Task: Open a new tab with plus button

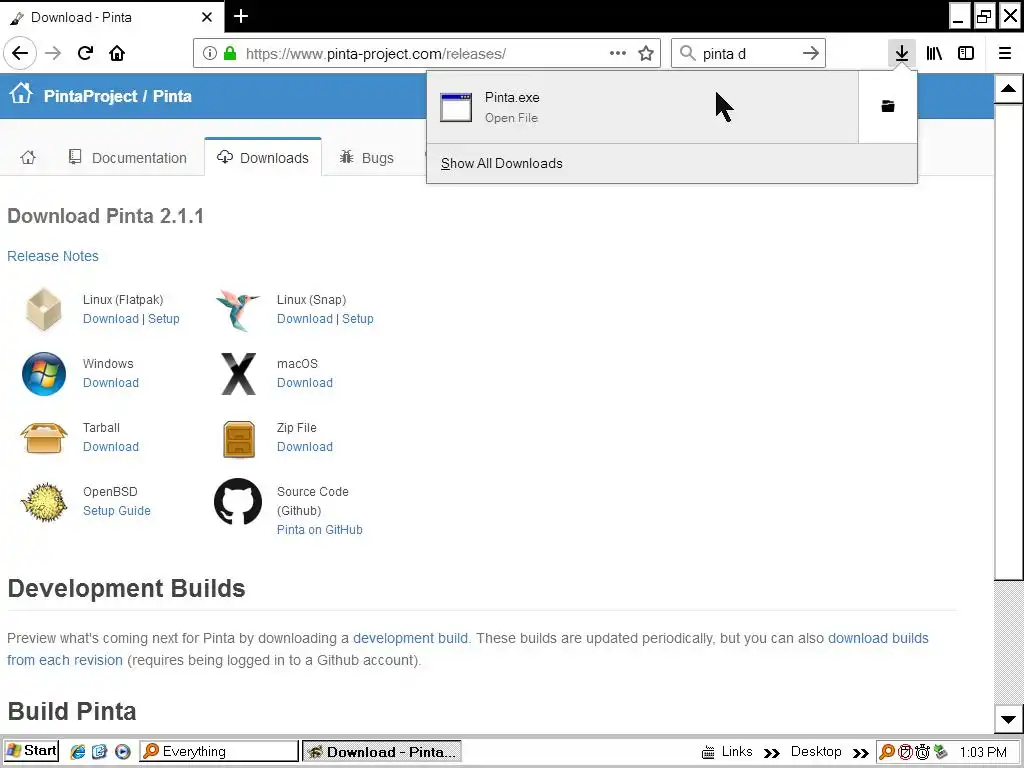Action: (241, 16)
